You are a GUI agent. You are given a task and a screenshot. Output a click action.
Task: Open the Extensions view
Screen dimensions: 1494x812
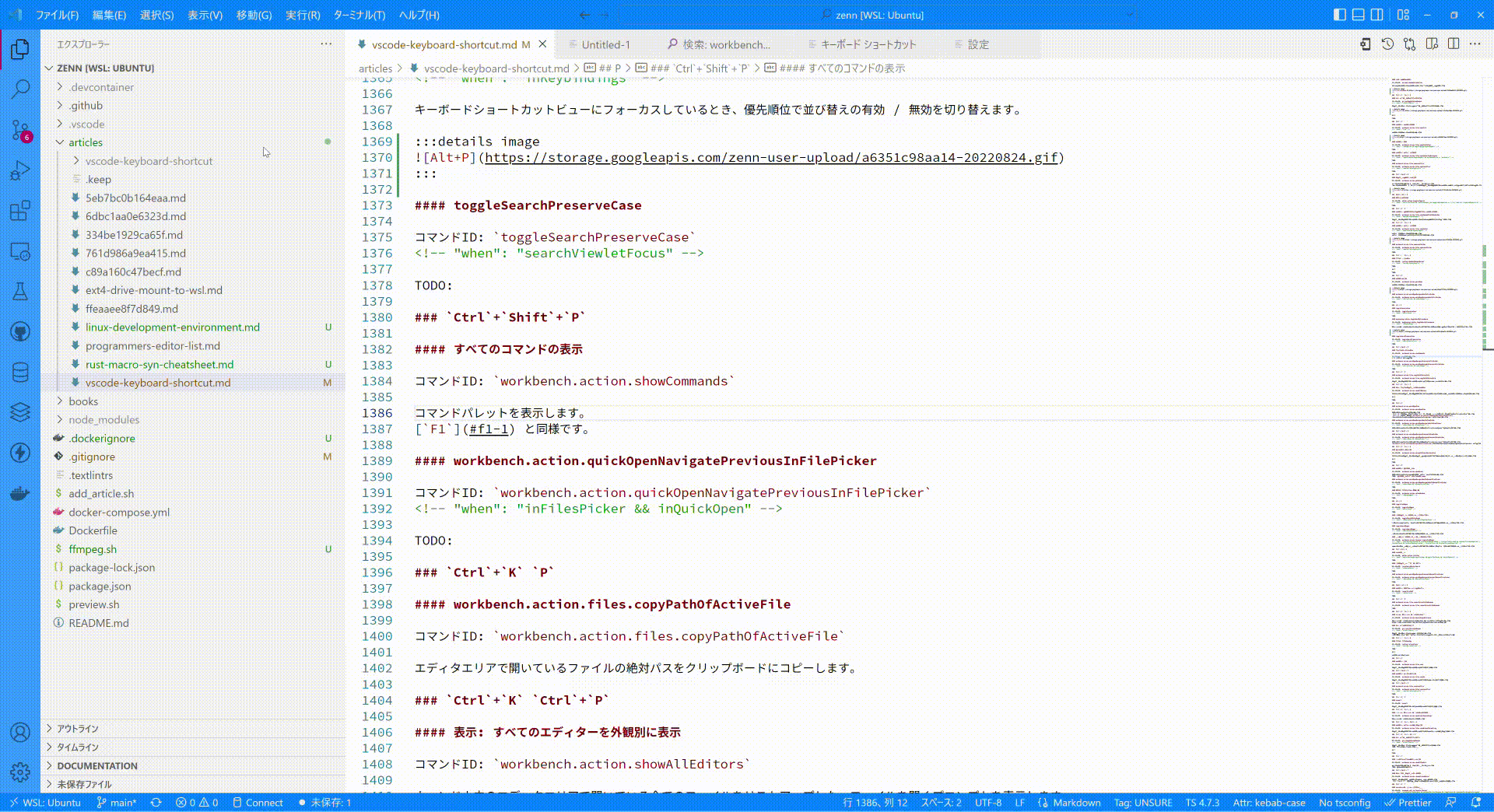(20, 211)
